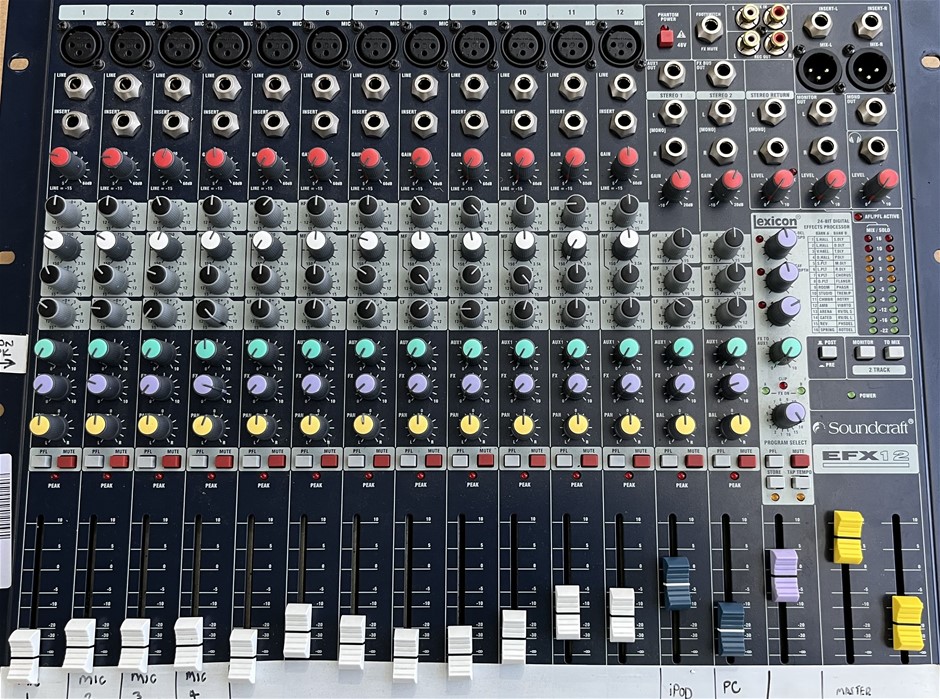This screenshot has width=940, height=699.
Task: Click the channel 1 XLR mic input
Action: tap(79, 44)
